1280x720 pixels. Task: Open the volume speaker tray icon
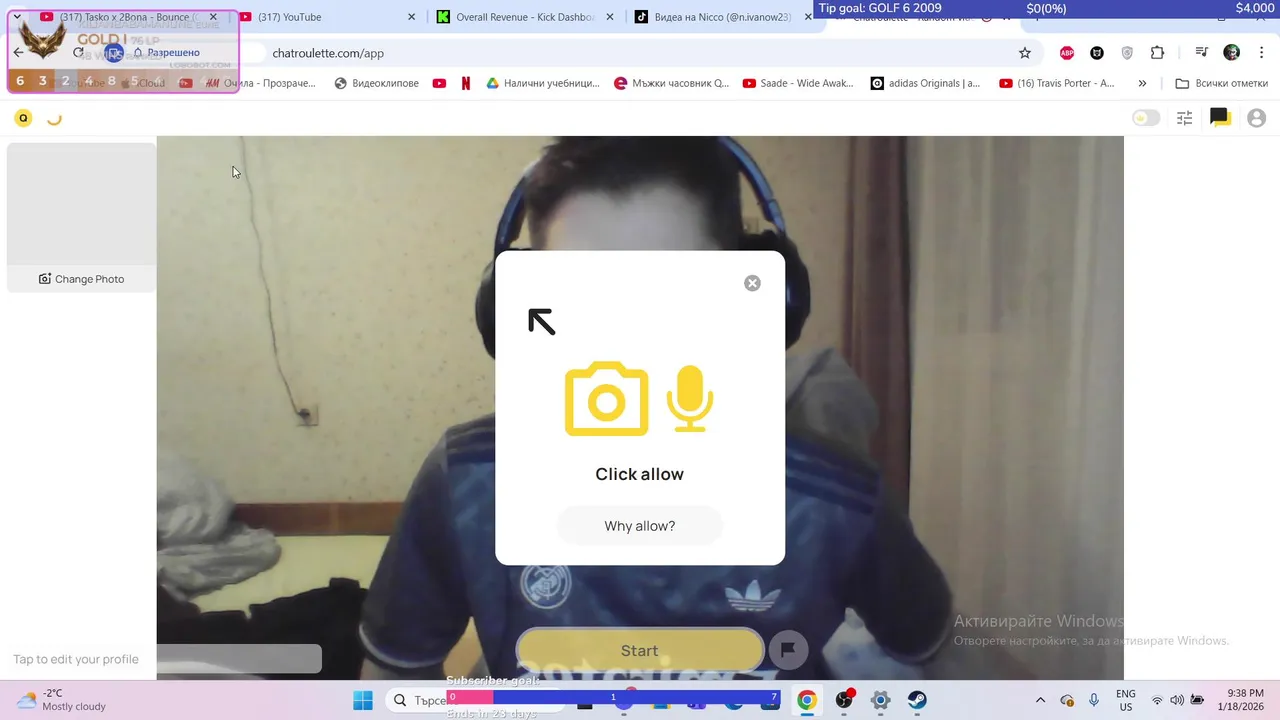click(1177, 700)
